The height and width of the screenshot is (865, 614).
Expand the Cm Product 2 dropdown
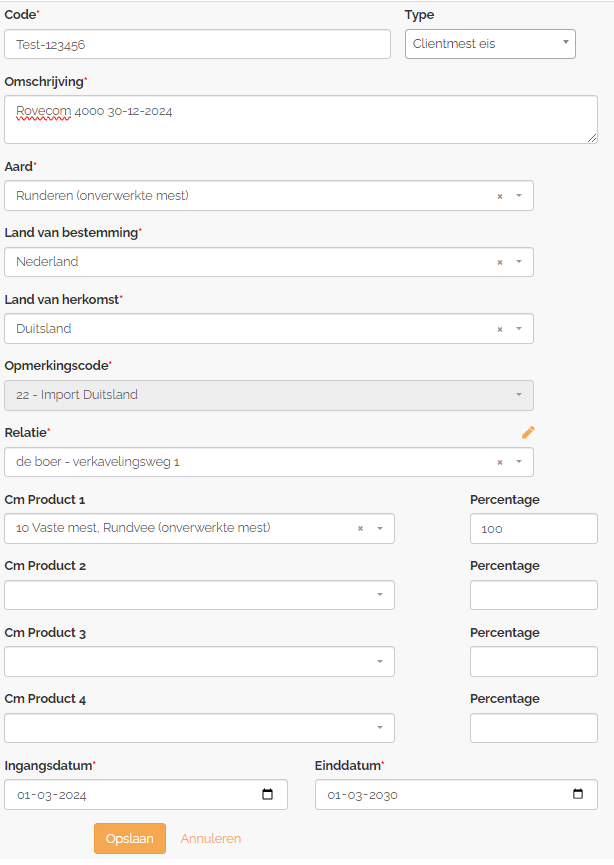click(x=199, y=595)
